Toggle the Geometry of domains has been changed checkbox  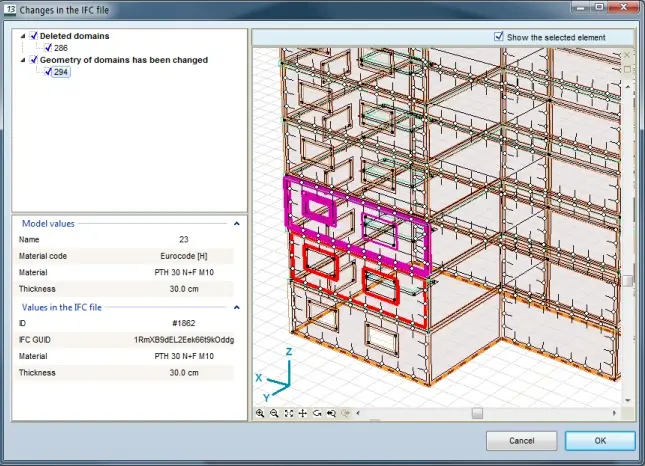click(33, 60)
